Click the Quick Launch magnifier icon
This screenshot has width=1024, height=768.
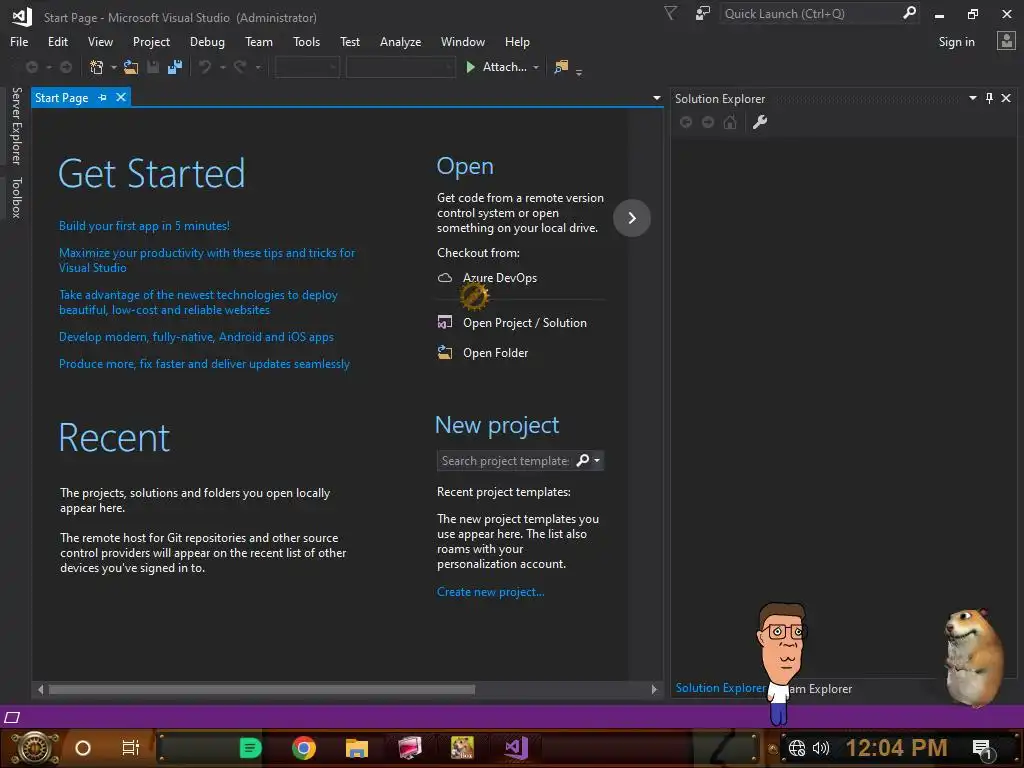pos(909,13)
